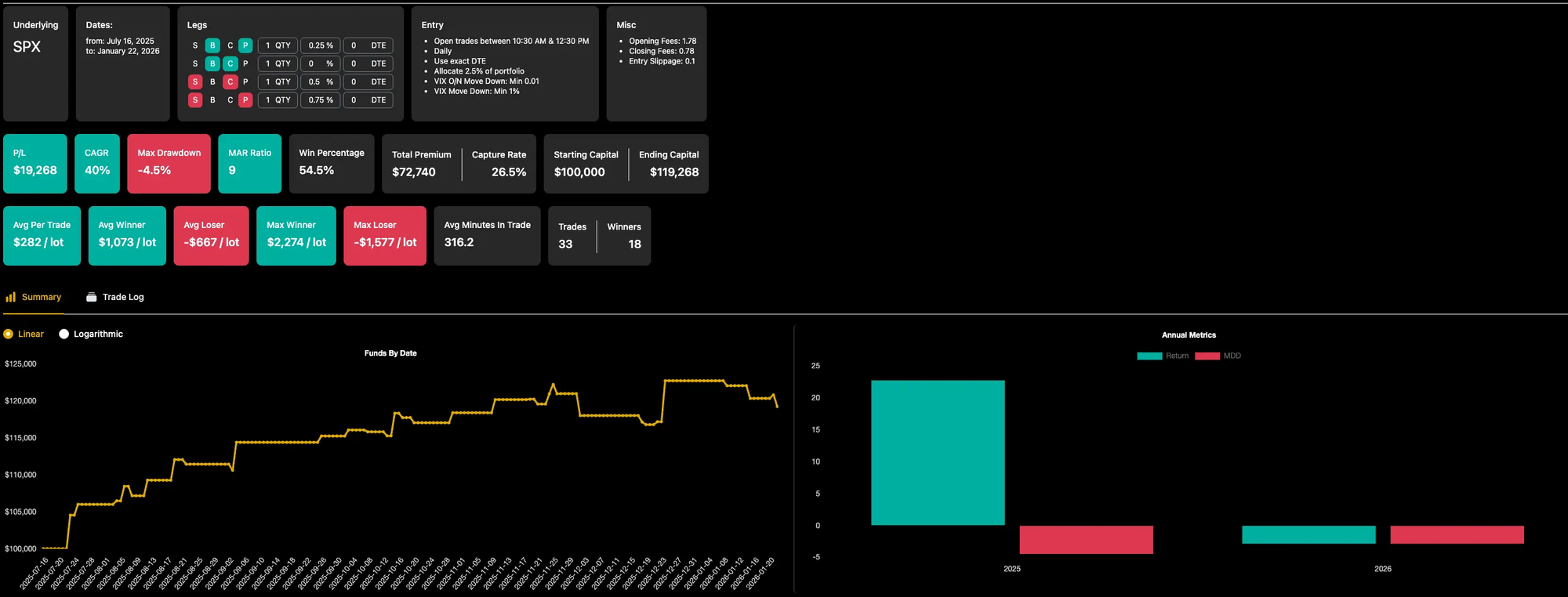Enable Put (P) on the 0.5% leg
This screenshot has height=597, width=1568.
point(245,82)
